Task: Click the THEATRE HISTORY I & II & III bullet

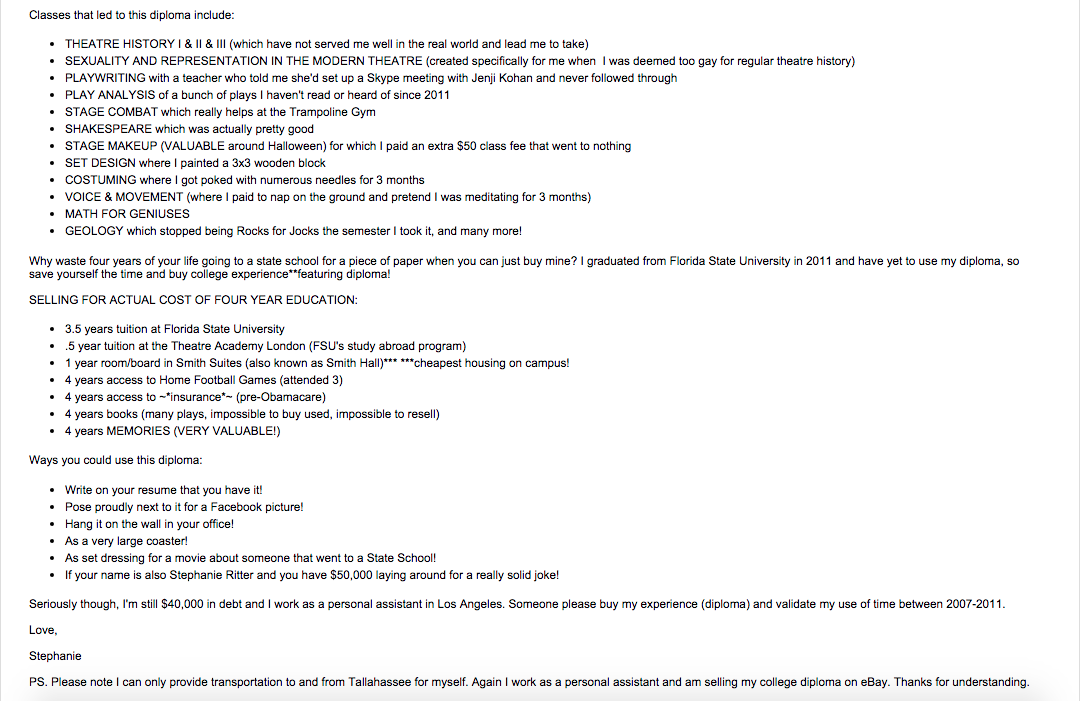Action: coord(326,44)
